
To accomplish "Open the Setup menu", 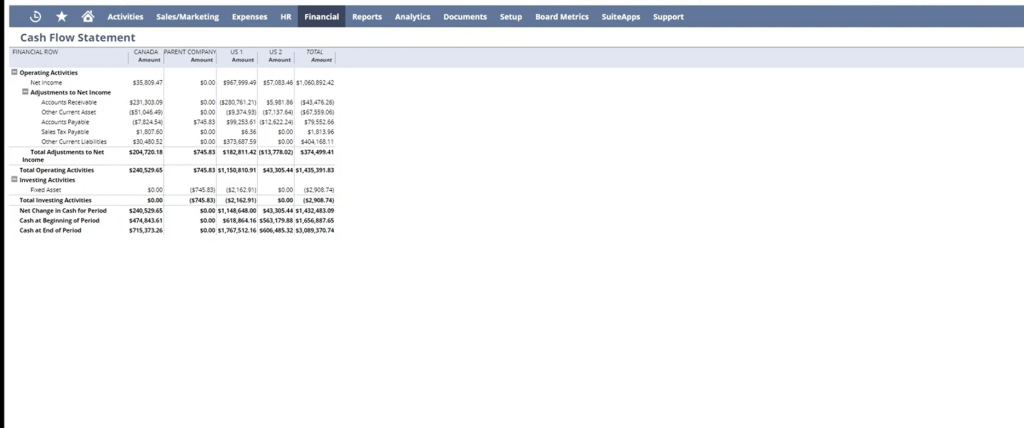I will coord(511,17).
